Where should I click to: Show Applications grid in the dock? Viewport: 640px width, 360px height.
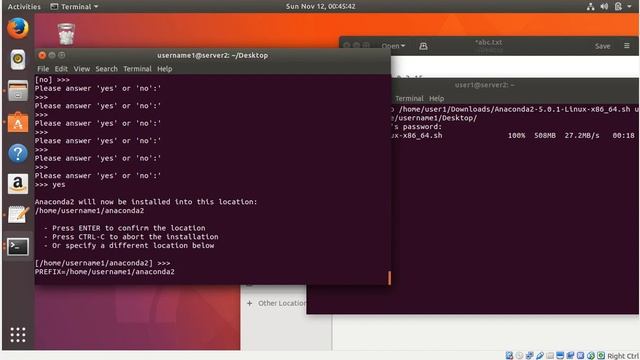pyautogui.click(x=18, y=335)
